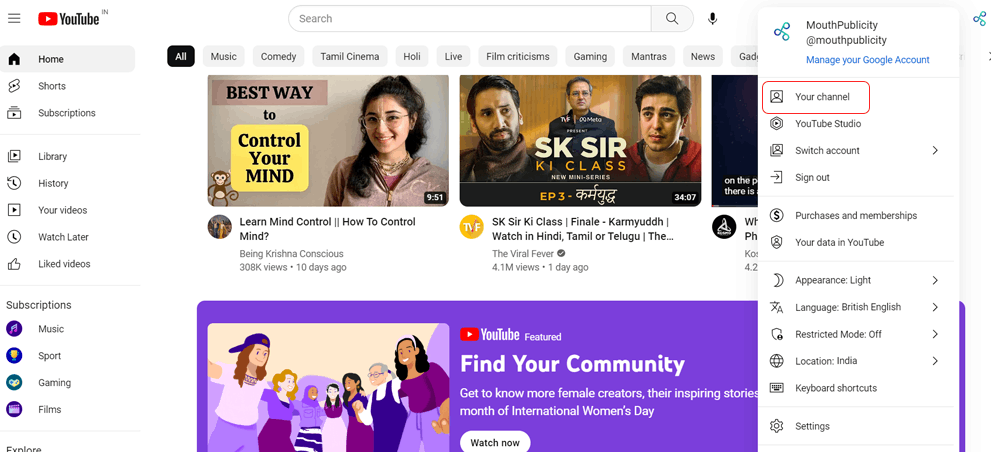This screenshot has width=991, height=452.
Task: Open Liked videos playlist
Action: (x=68, y=264)
